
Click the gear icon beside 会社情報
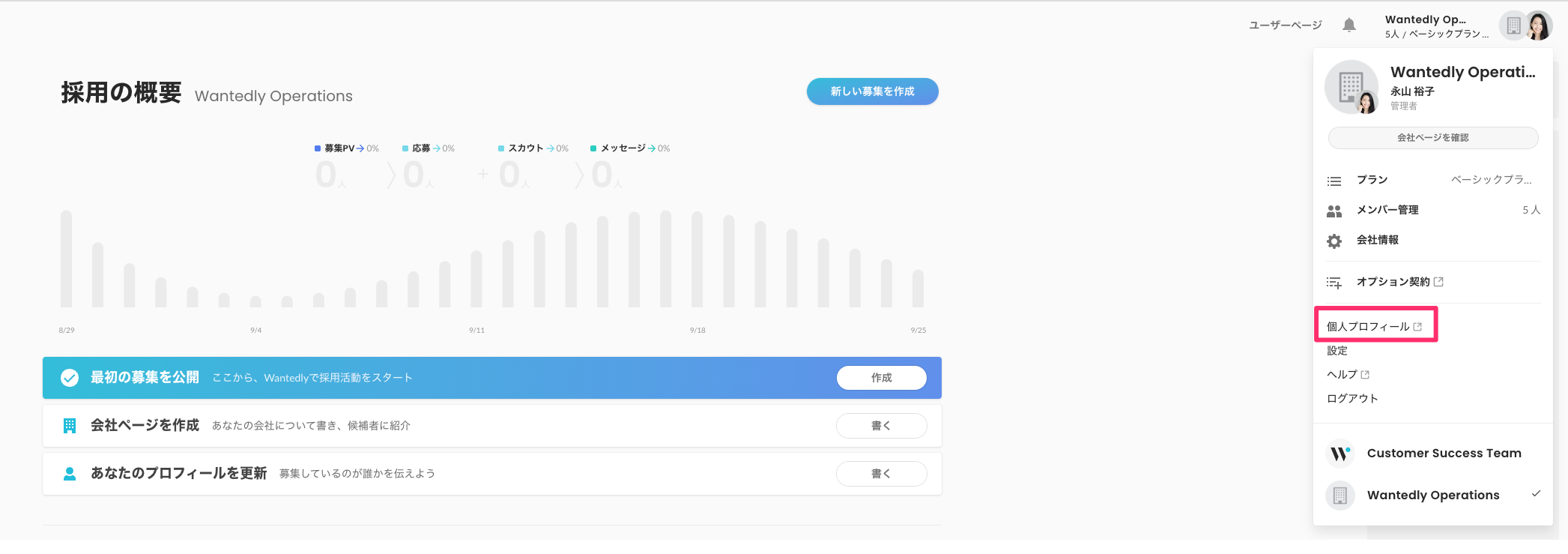pyautogui.click(x=1334, y=241)
